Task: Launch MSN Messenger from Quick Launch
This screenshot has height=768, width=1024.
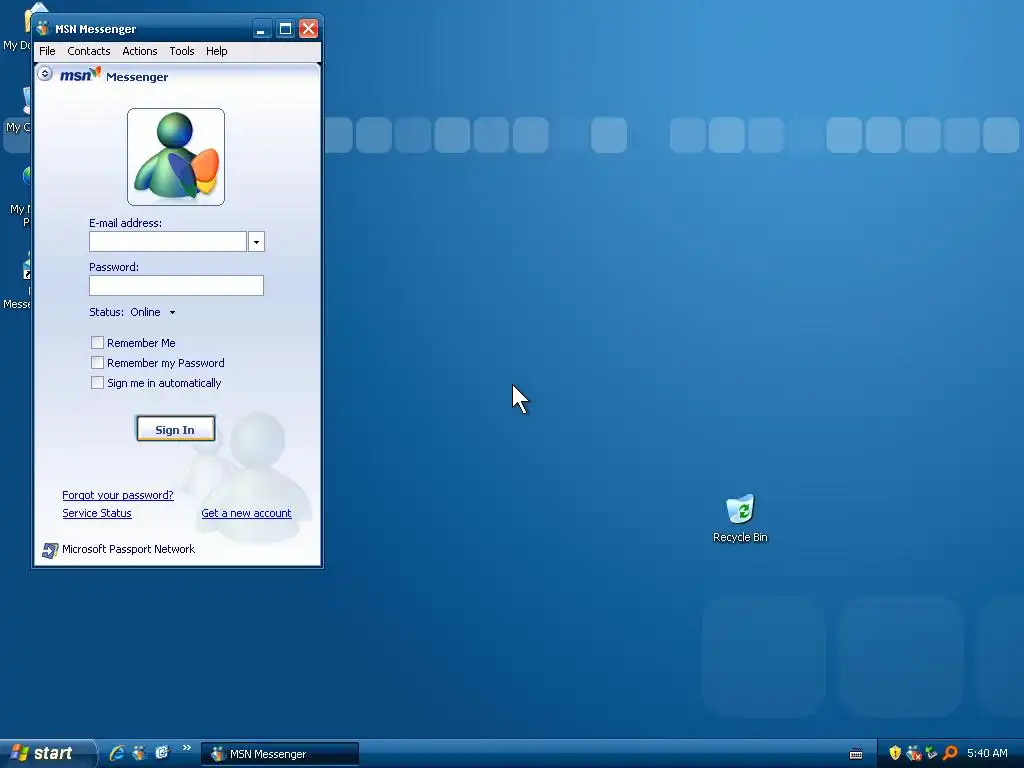Action: (139, 753)
